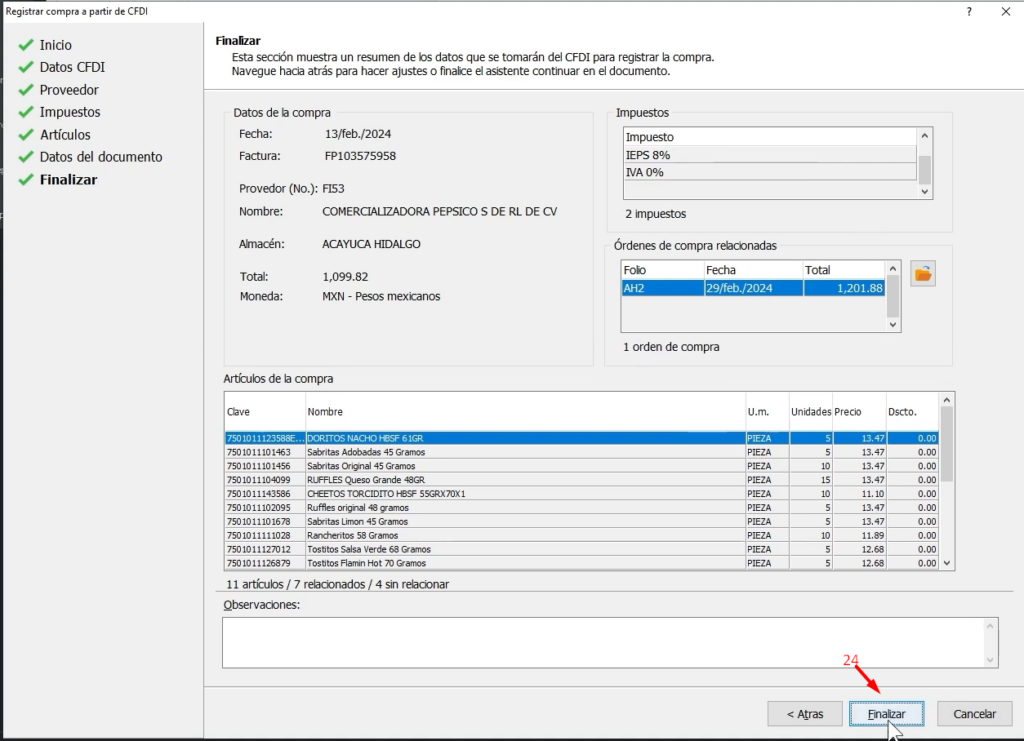Jump to the Datos CFDI step
The height and width of the screenshot is (741, 1024).
click(72, 67)
